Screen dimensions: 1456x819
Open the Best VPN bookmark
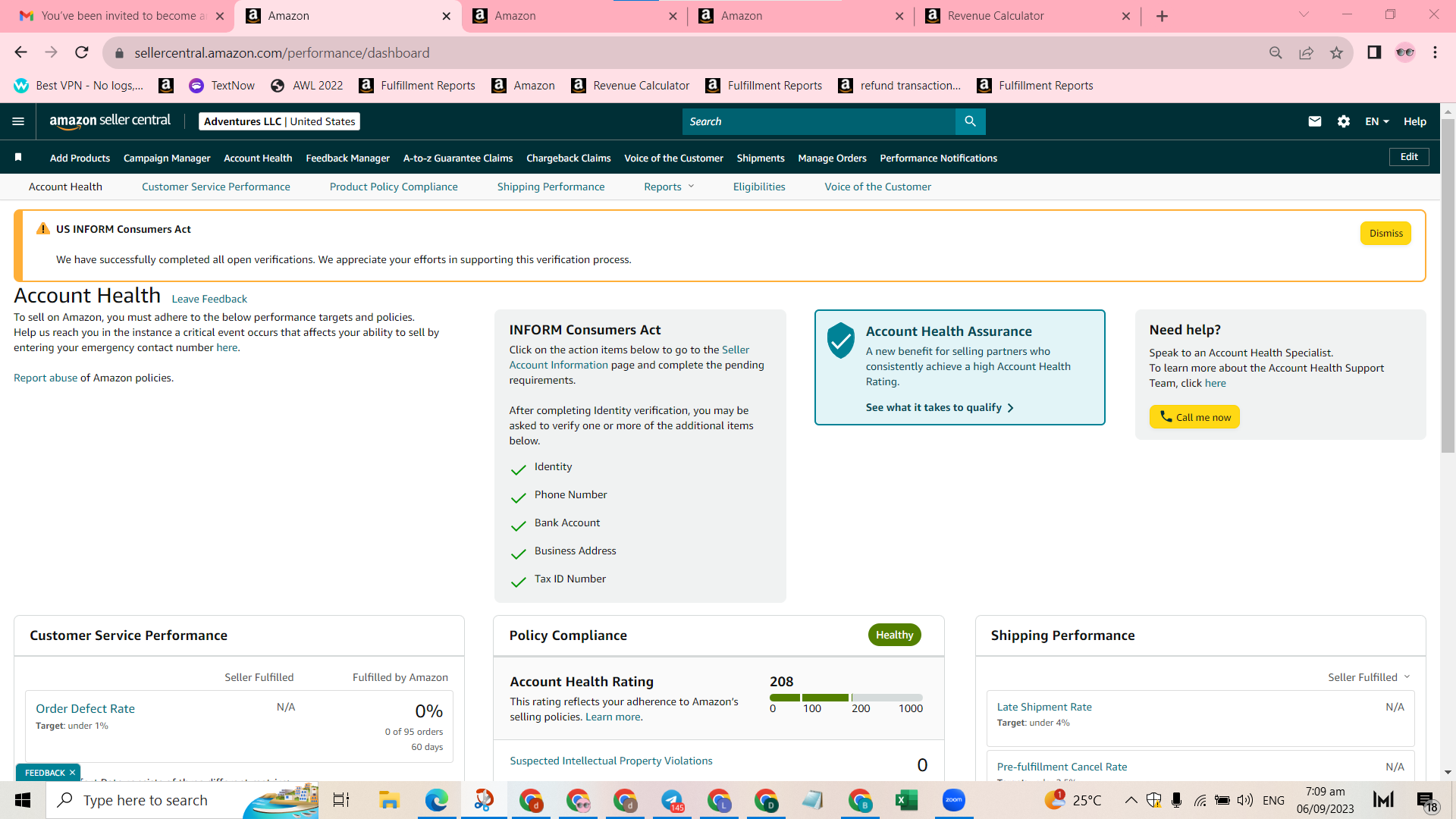pyautogui.click(x=78, y=86)
